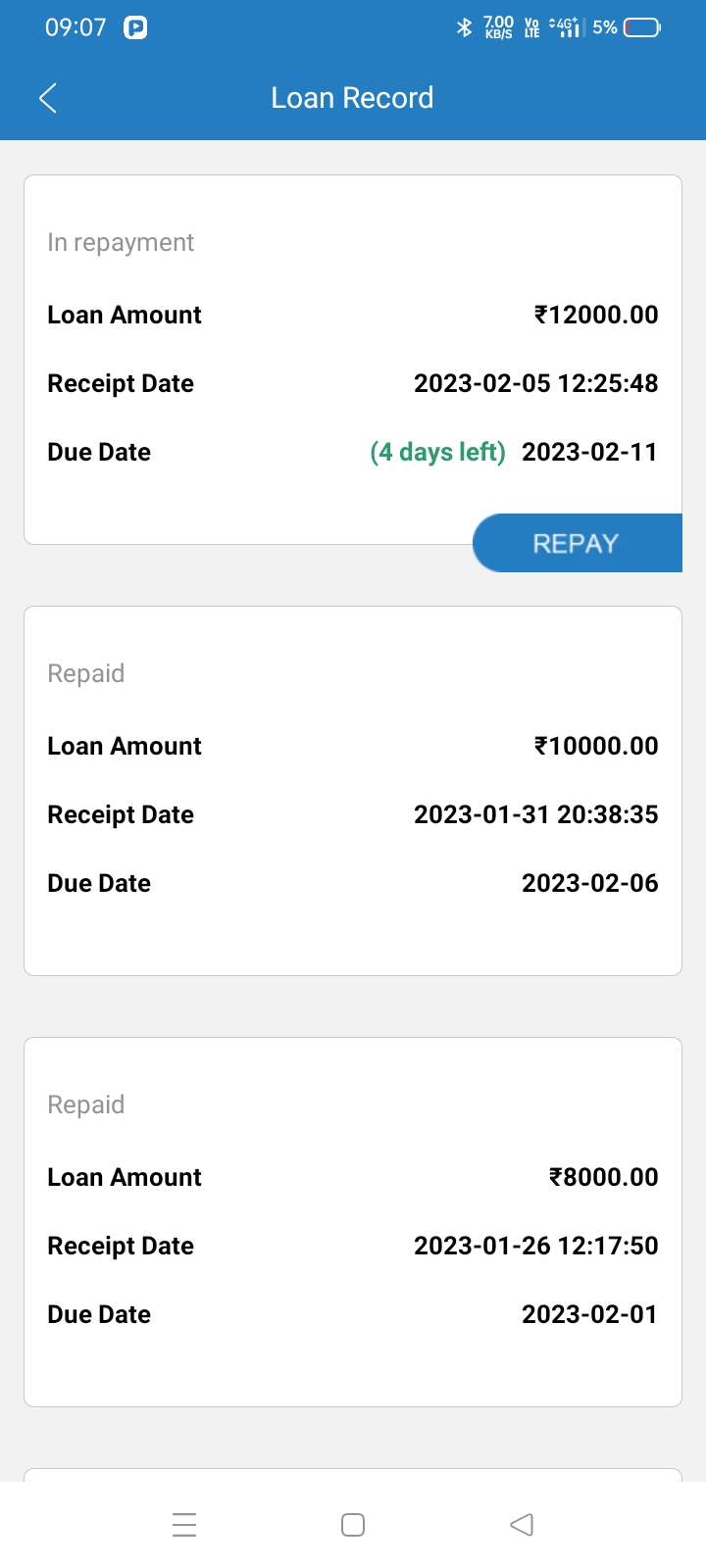Image resolution: width=706 pixels, height=1568 pixels.
Task: Open the ₹12000.00 loan amount entry
Action: [595, 315]
